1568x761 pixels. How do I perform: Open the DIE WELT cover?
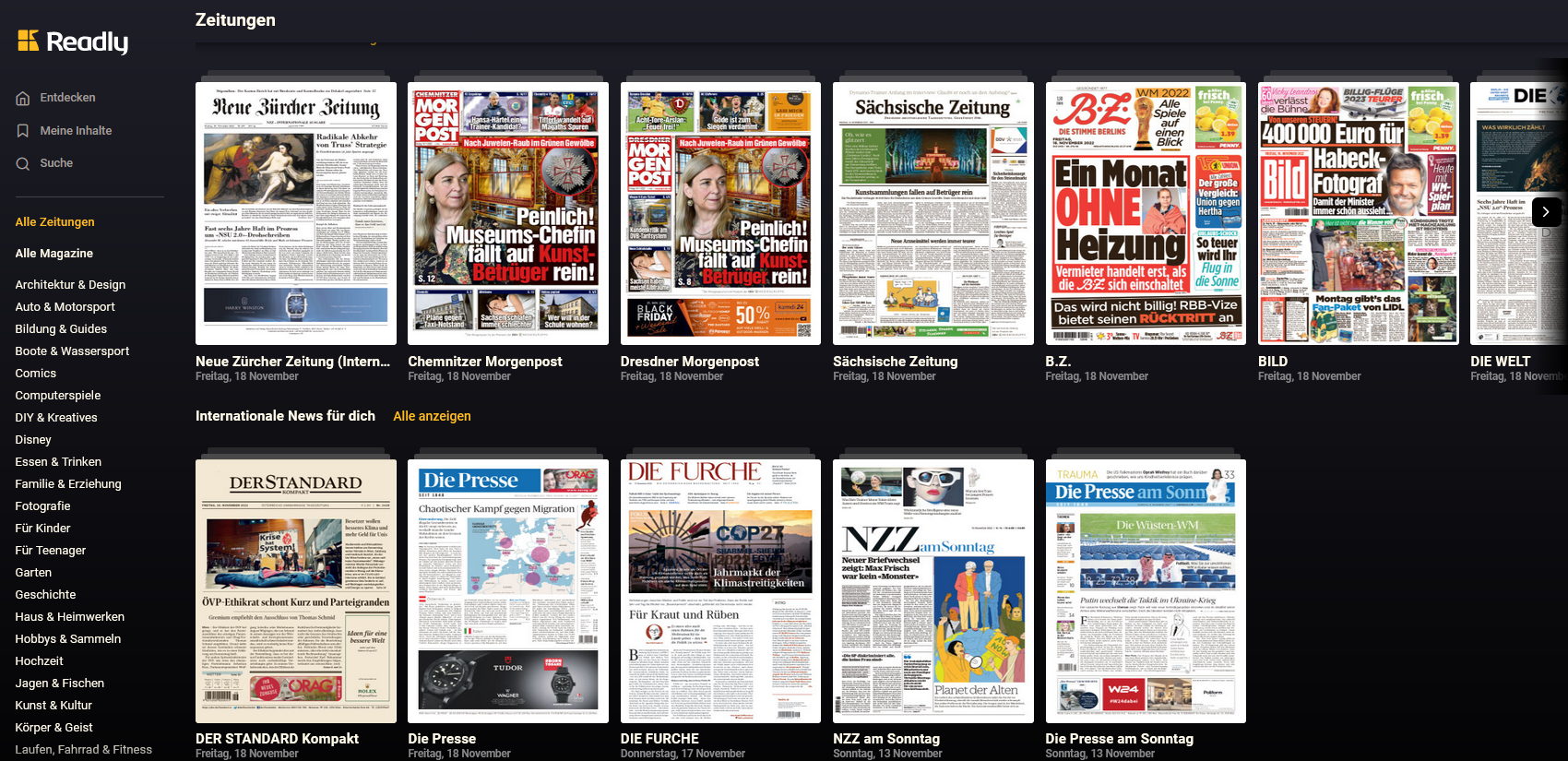pos(1518,213)
